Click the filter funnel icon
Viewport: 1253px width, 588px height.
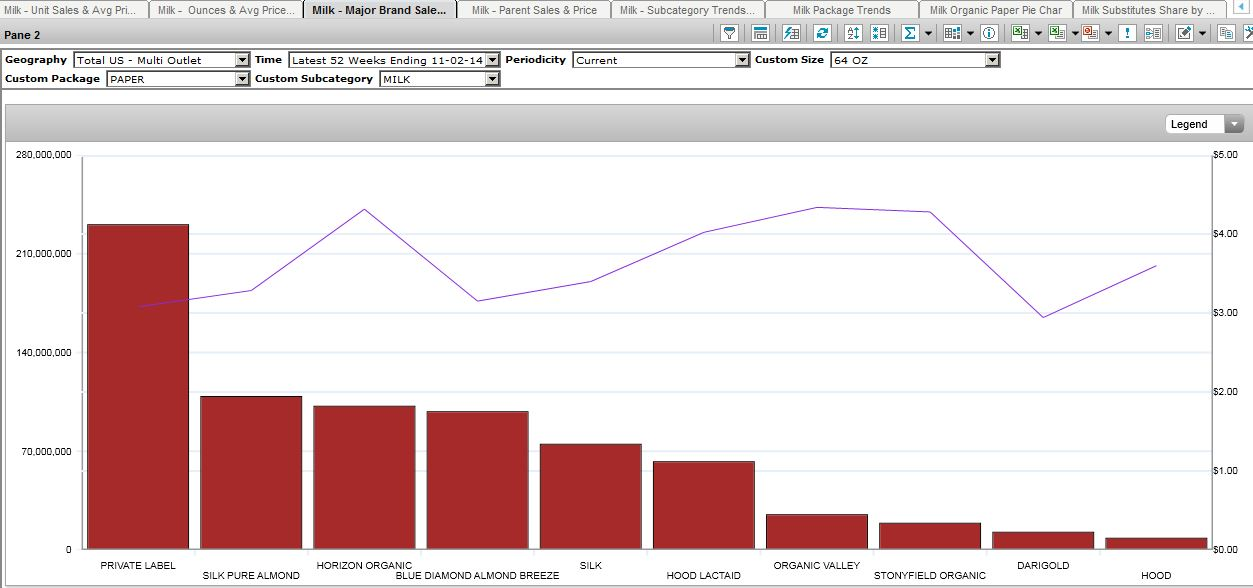[730, 33]
